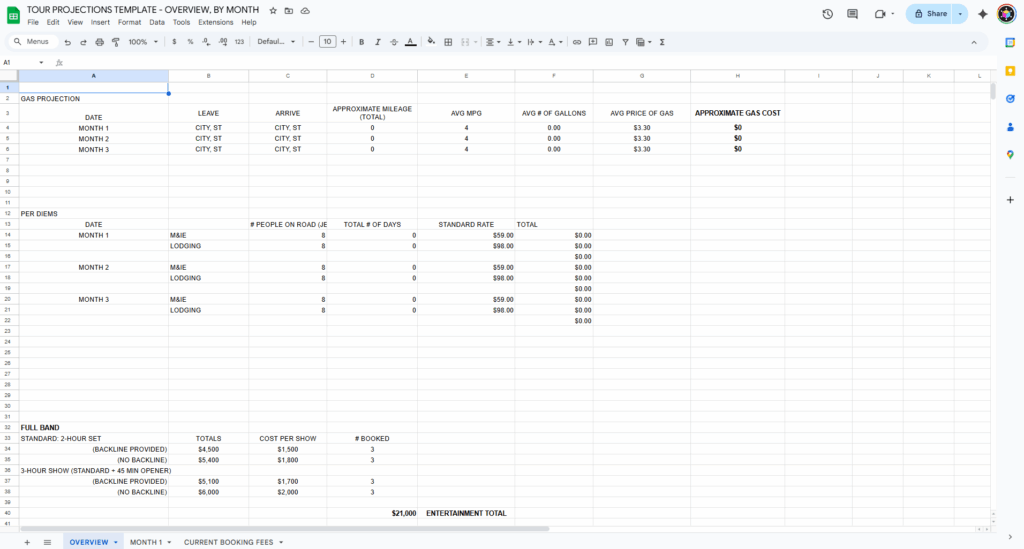The width and height of the screenshot is (1024, 549).
Task: Click the Share button
Action: coord(930,14)
